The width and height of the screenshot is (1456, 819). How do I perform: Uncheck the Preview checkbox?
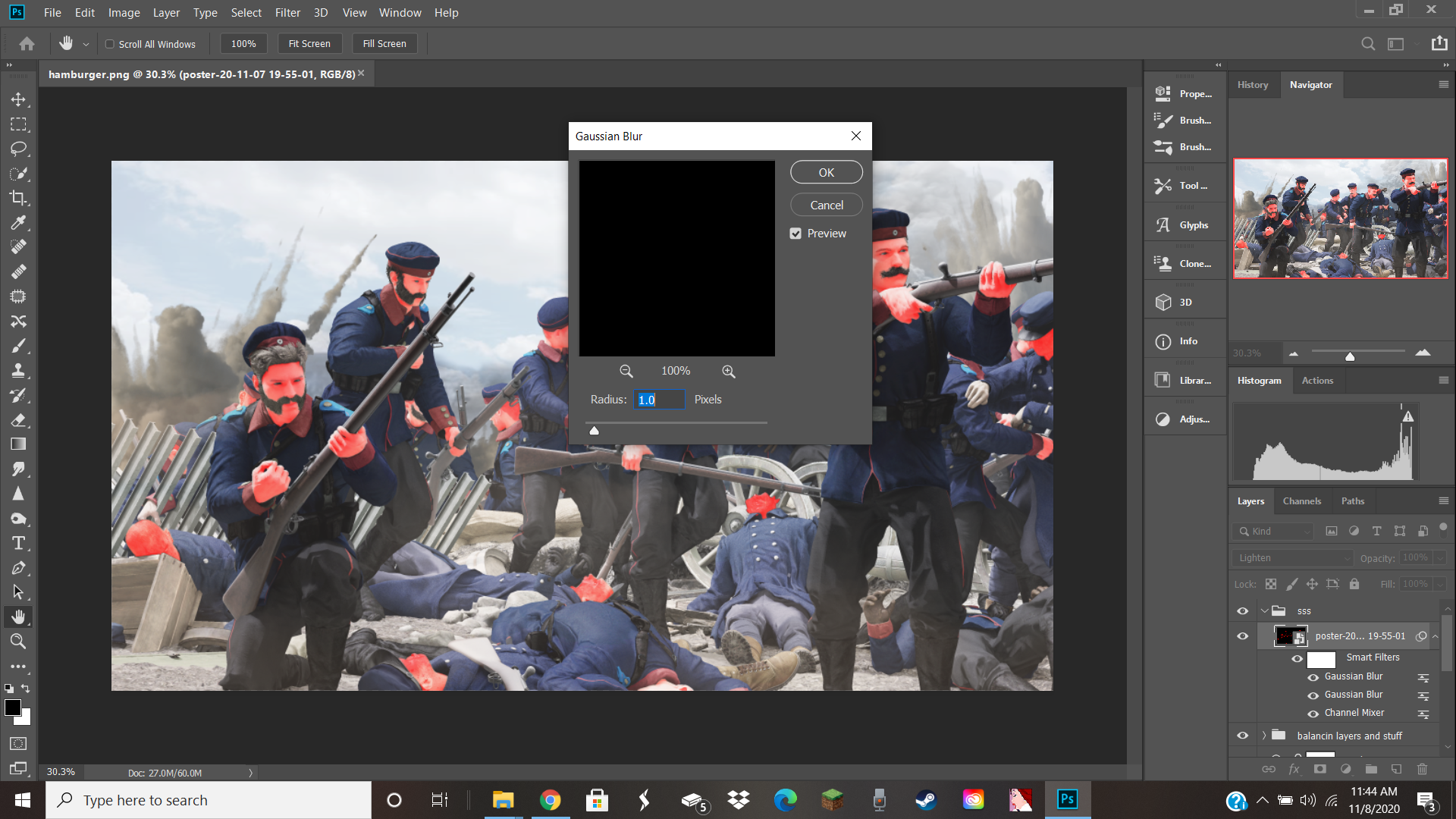[x=795, y=234]
